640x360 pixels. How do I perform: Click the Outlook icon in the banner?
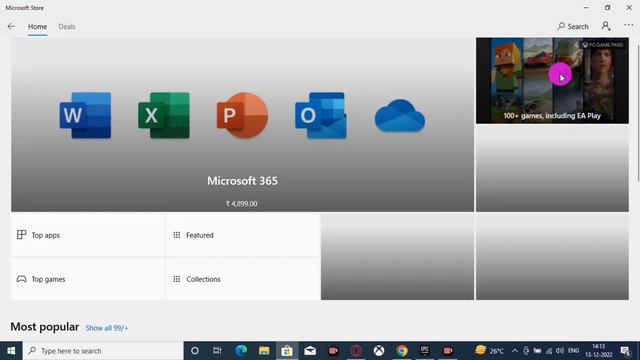[321, 116]
